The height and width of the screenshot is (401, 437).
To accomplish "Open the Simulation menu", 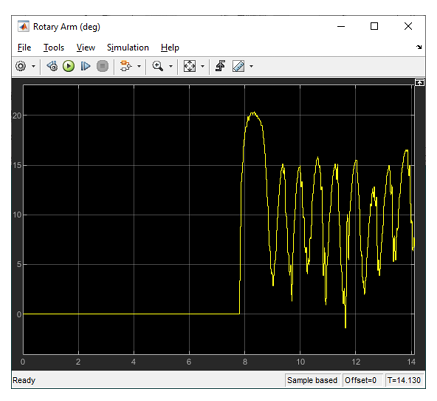I will [x=128, y=48].
